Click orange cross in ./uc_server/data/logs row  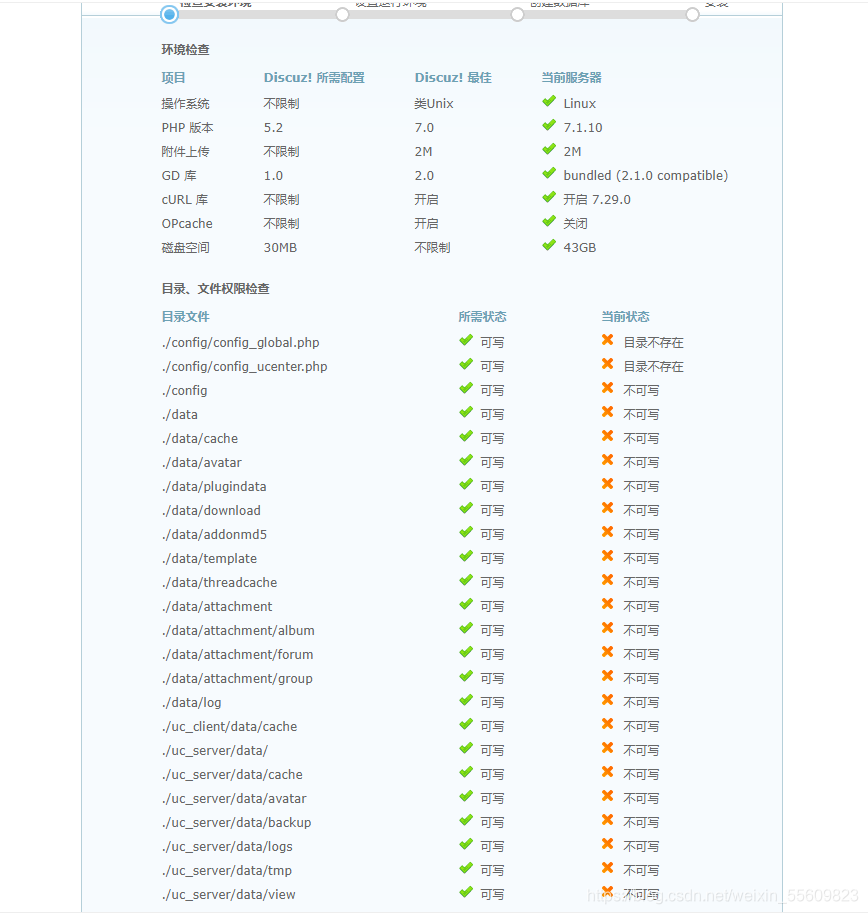point(607,843)
